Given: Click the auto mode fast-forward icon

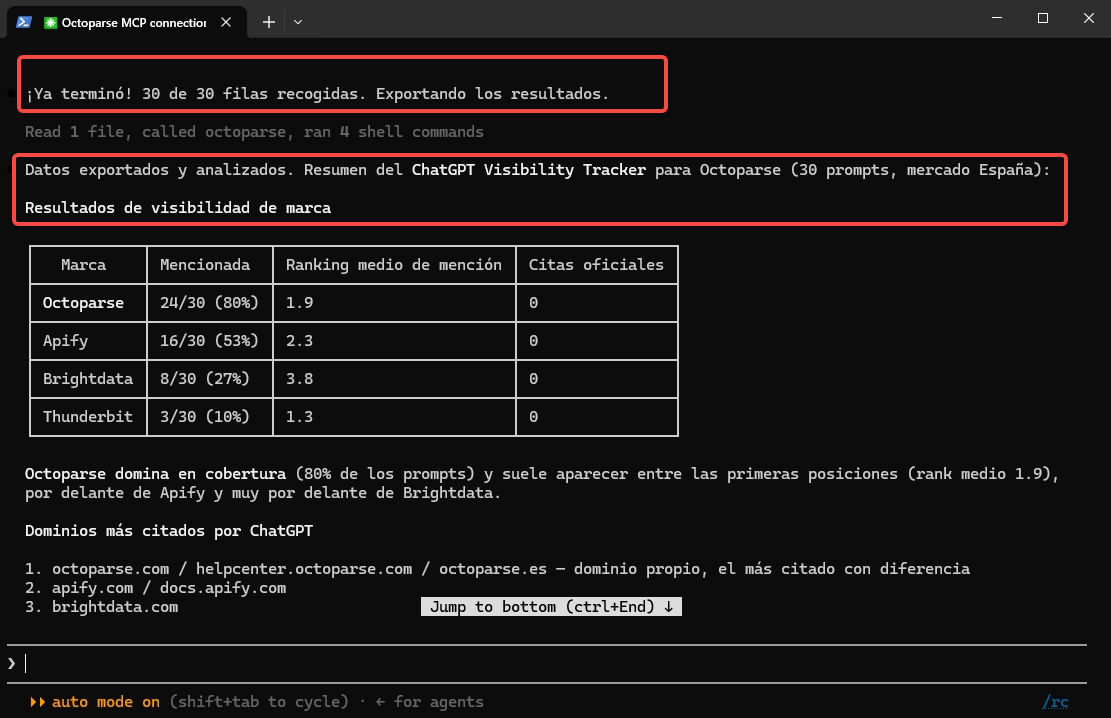Looking at the screenshot, I should point(38,702).
